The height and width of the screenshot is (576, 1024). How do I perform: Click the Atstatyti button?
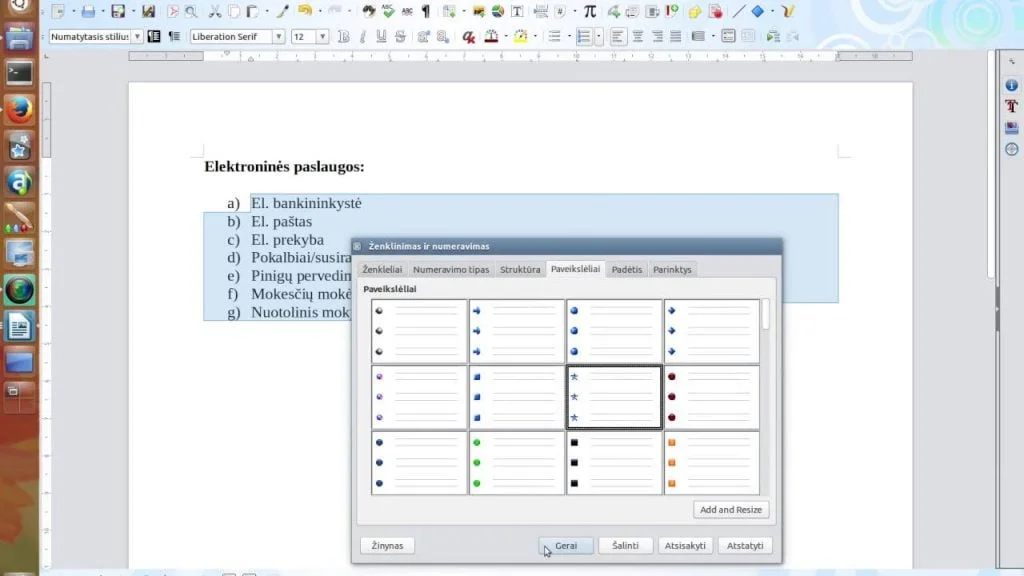click(745, 545)
